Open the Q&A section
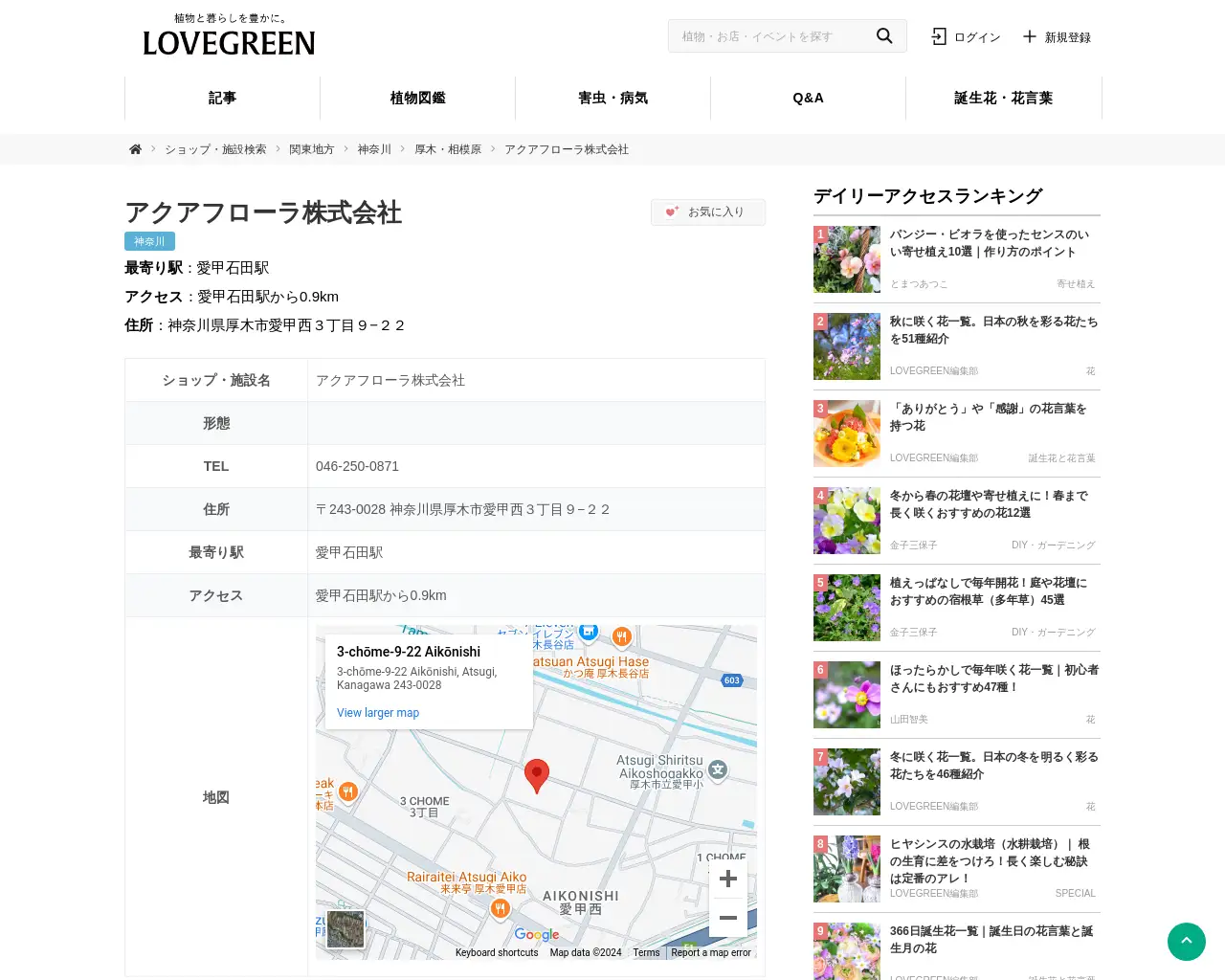Screen dimensions: 1225x980 (x=808, y=98)
